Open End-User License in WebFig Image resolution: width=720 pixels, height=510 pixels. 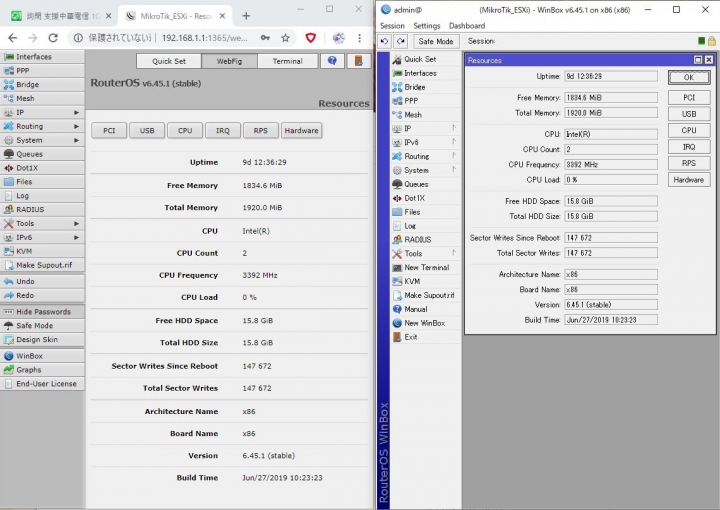(42, 384)
